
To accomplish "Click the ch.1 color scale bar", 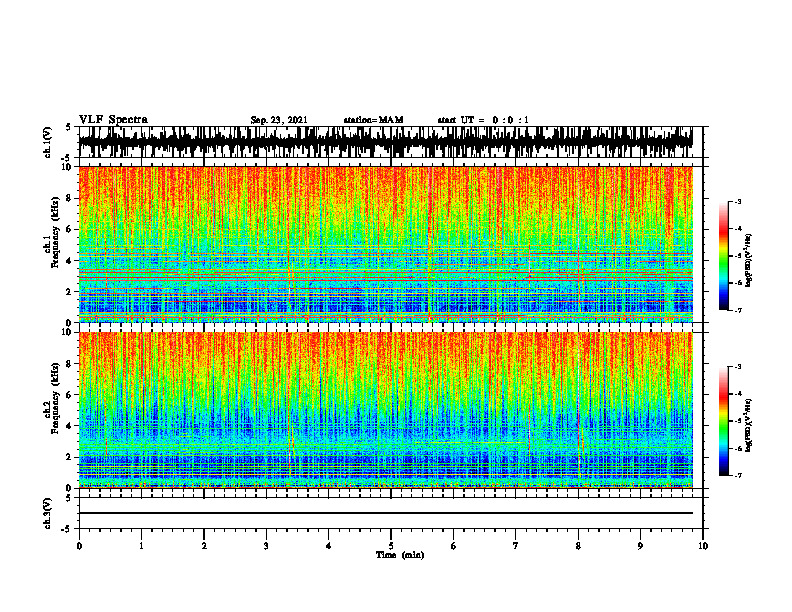I will pyautogui.click(x=723, y=256).
